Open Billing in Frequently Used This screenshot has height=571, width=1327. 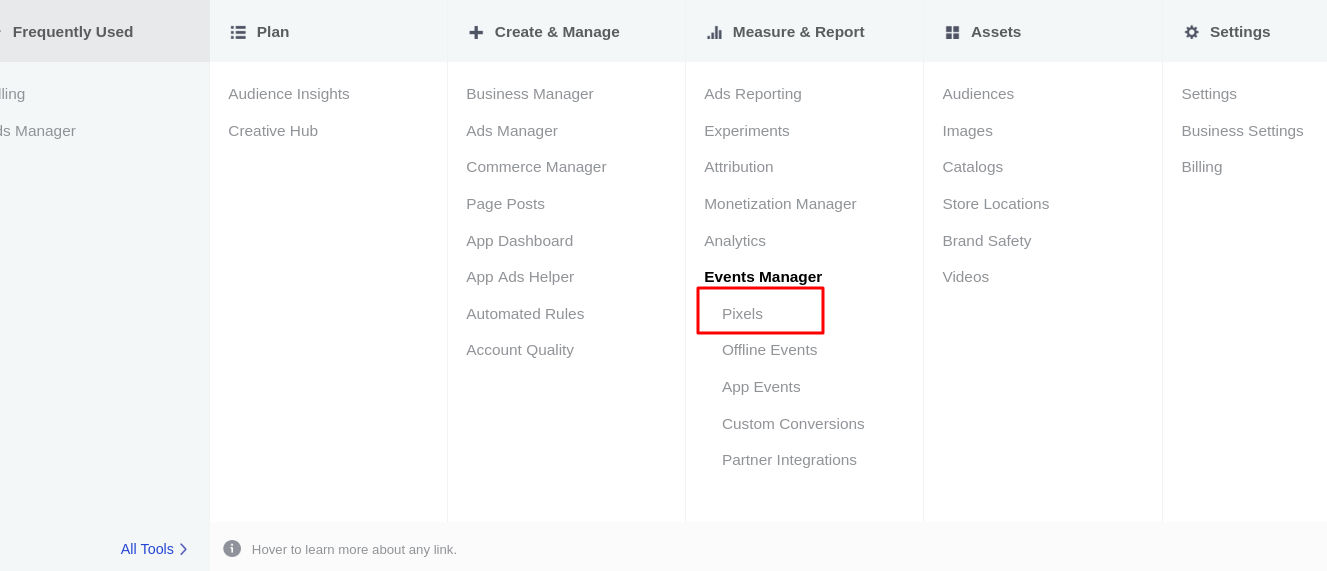tap(12, 94)
